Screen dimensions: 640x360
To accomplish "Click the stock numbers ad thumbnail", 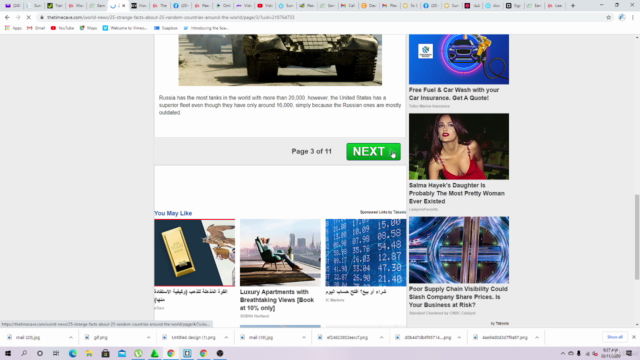I will pos(366,252).
